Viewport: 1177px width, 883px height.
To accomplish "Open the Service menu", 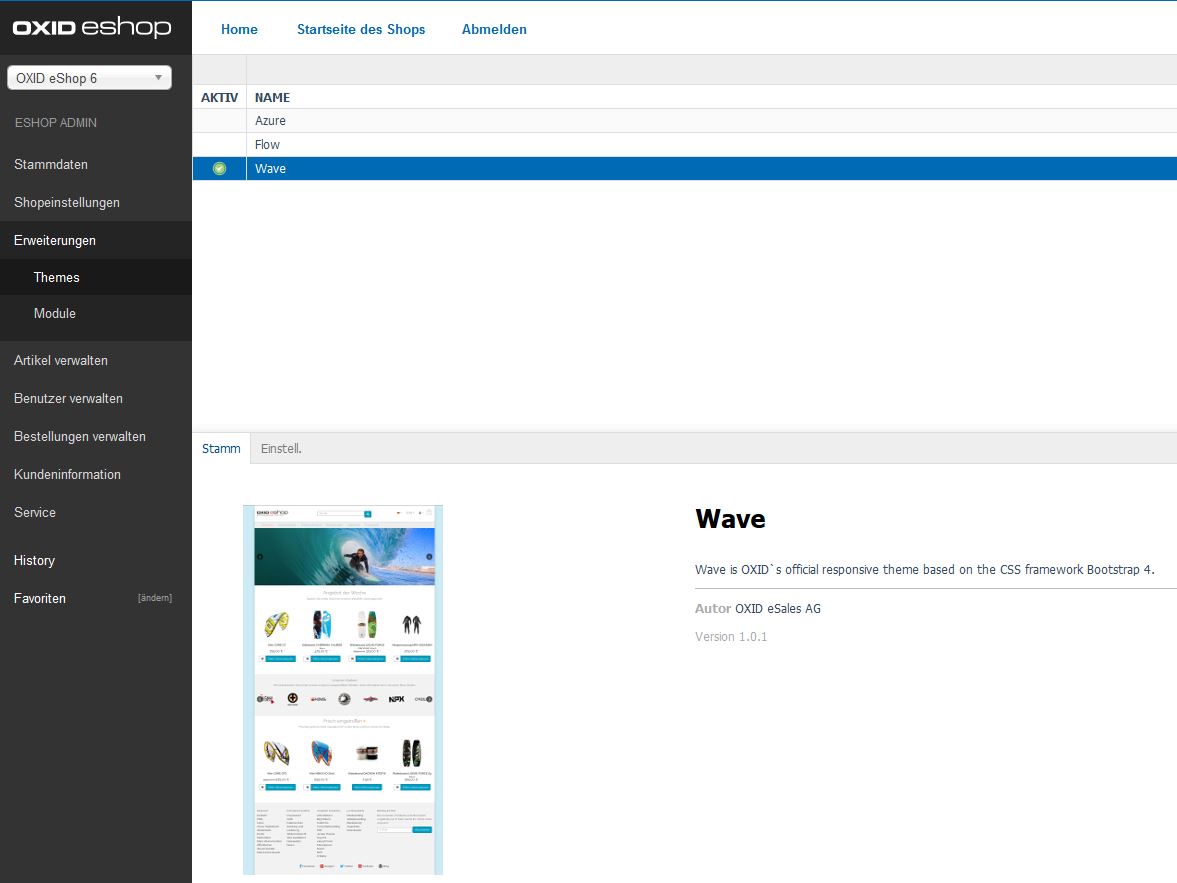I will click(x=35, y=512).
